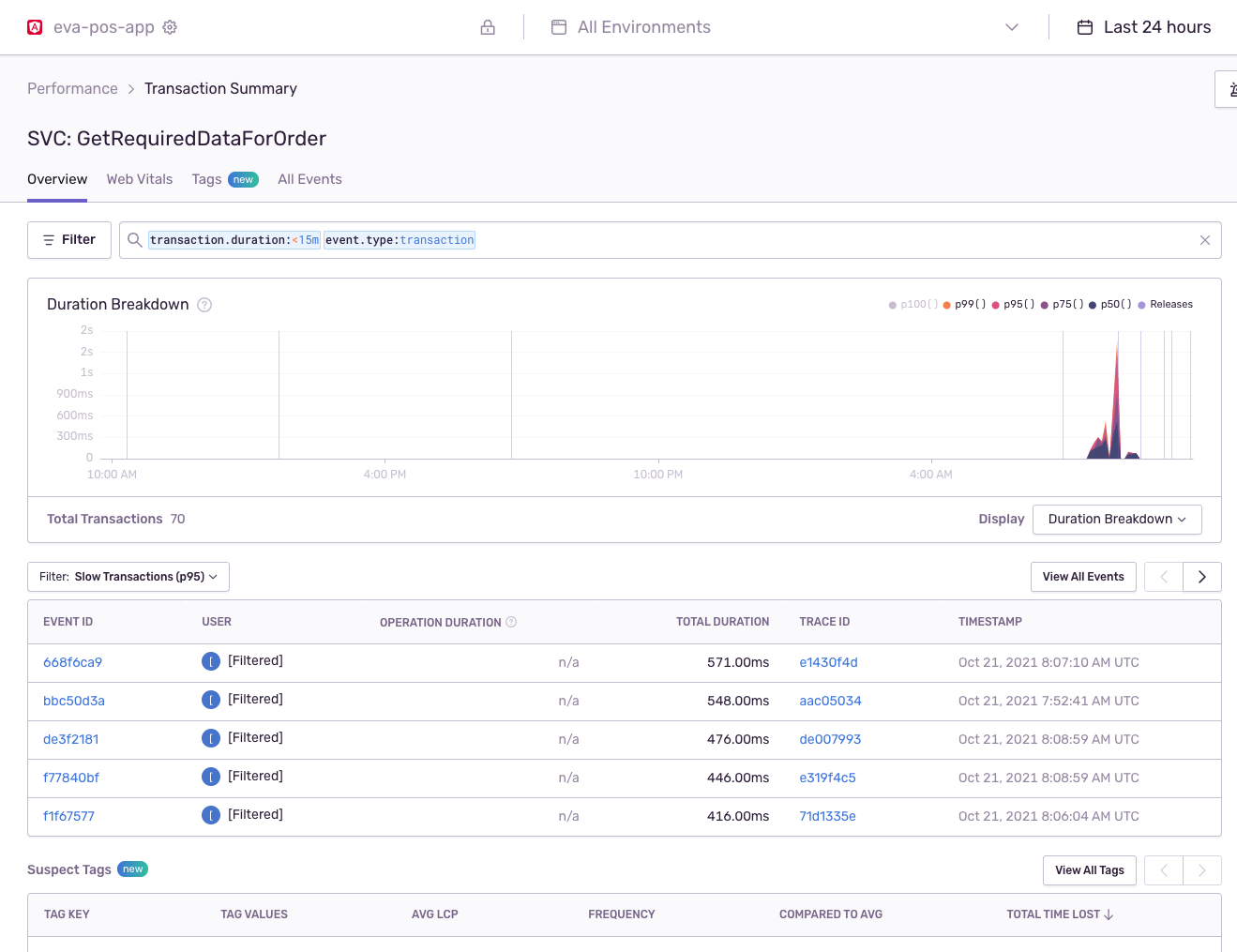The height and width of the screenshot is (952, 1237).
Task: Click user avatar in row f1f67577
Action: tap(211, 815)
